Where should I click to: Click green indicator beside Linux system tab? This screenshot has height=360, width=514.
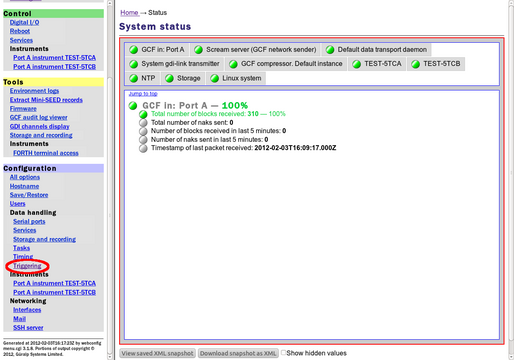point(215,78)
